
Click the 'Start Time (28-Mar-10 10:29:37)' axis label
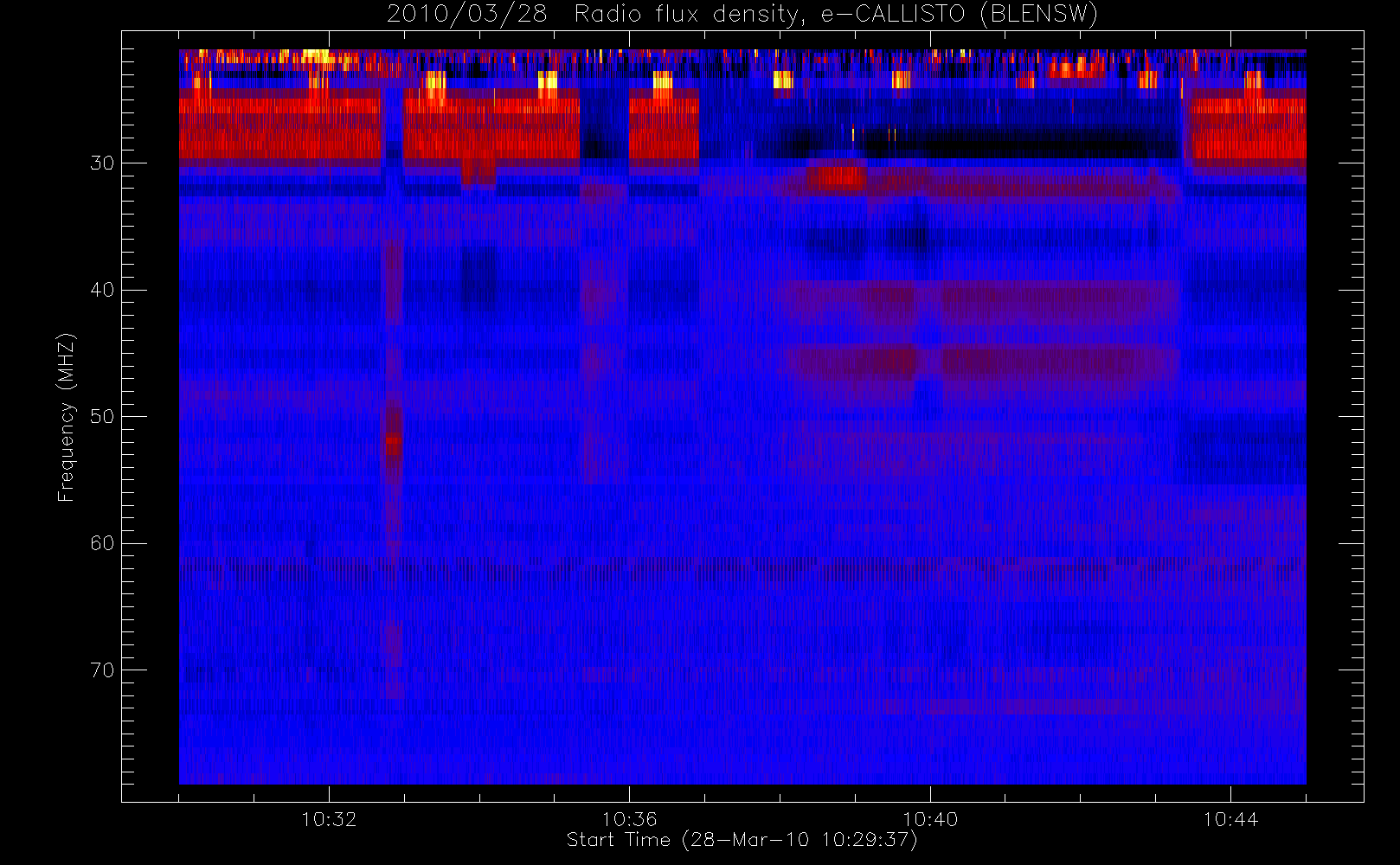click(x=742, y=840)
